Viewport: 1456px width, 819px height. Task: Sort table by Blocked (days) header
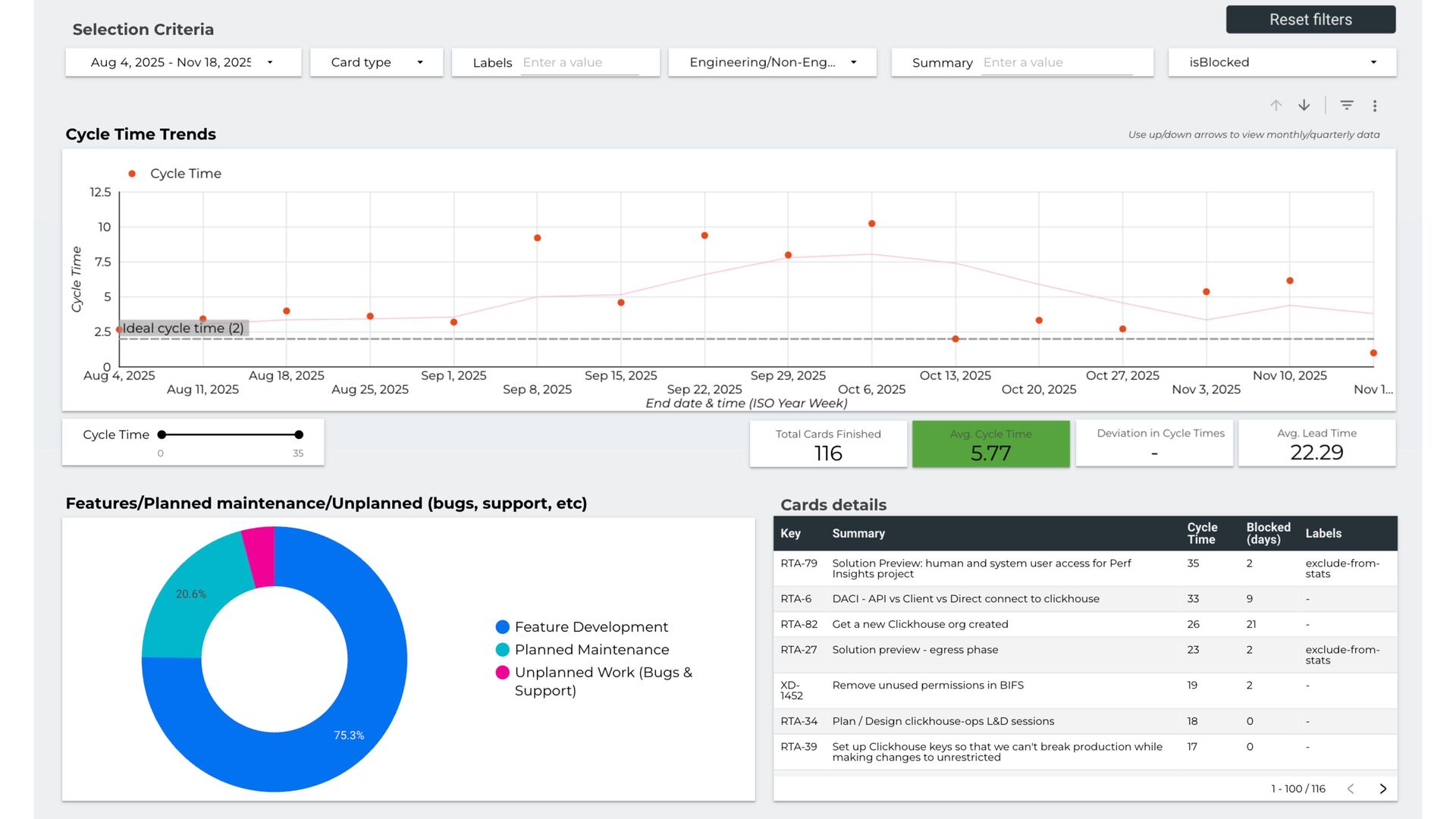(x=1268, y=533)
